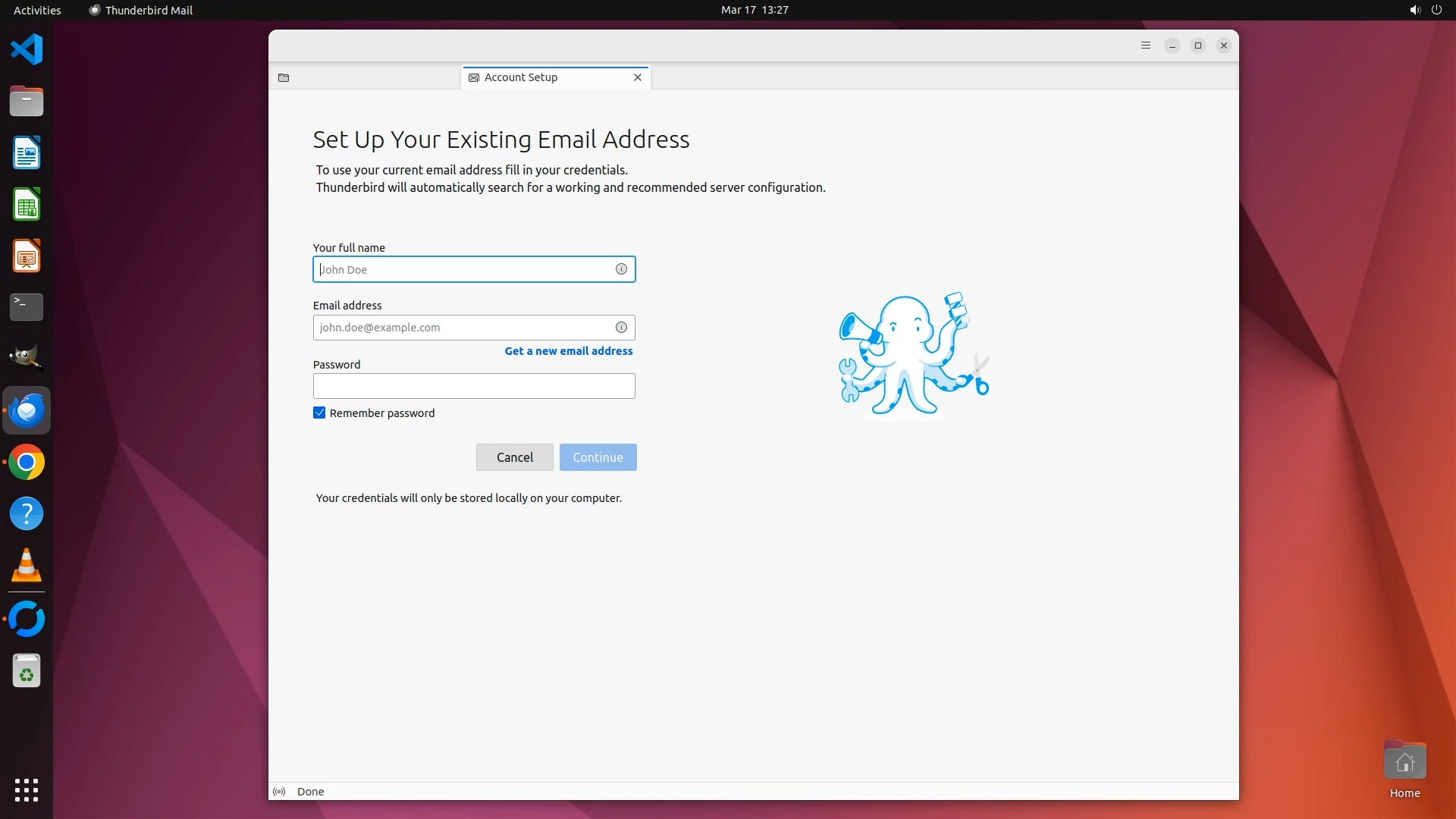Screen dimensions: 1456x819
Task: Open Visual Studio Code from dock
Action: click(27, 50)
